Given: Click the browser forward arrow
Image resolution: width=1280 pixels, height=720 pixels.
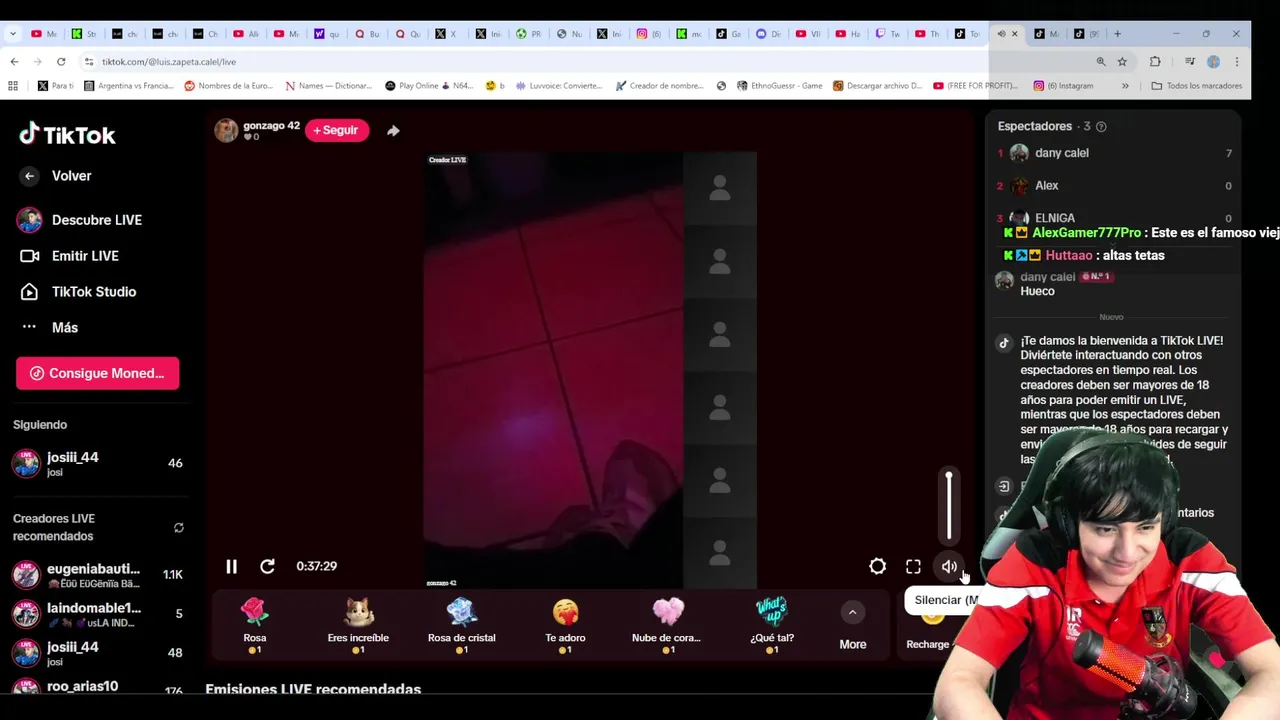Looking at the screenshot, I should click(38, 61).
